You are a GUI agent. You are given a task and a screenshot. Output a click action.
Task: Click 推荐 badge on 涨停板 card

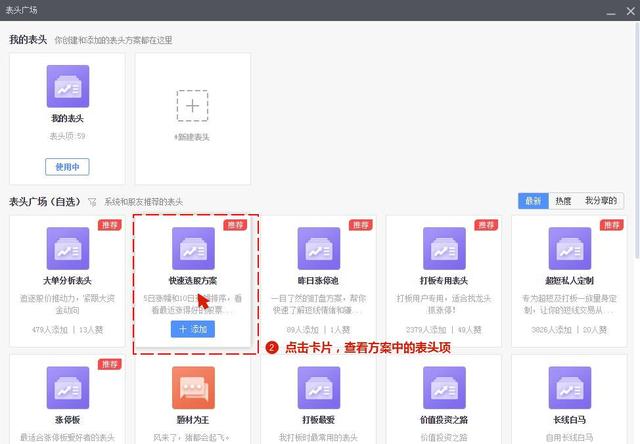pyautogui.click(x=110, y=364)
